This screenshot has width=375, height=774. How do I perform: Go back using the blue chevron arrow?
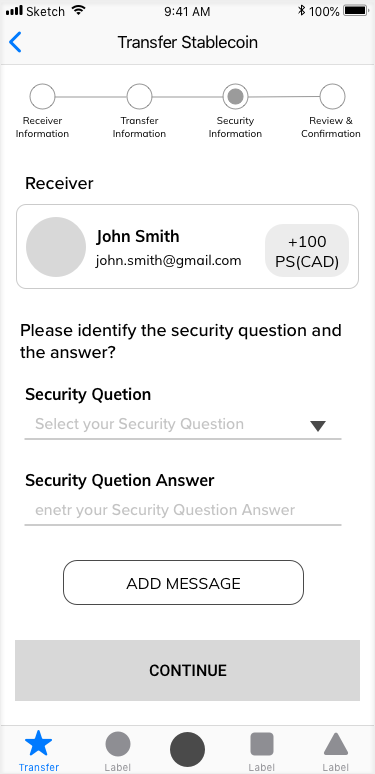pyautogui.click(x=15, y=42)
